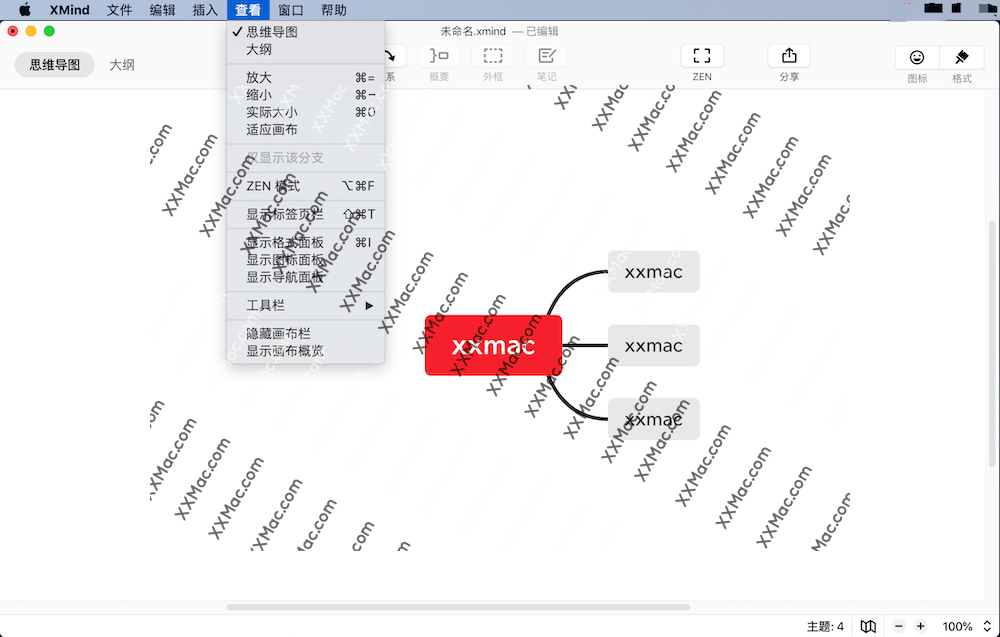Screen dimensions: 1000x637
Task: Open the 插入 menu
Action: point(205,10)
